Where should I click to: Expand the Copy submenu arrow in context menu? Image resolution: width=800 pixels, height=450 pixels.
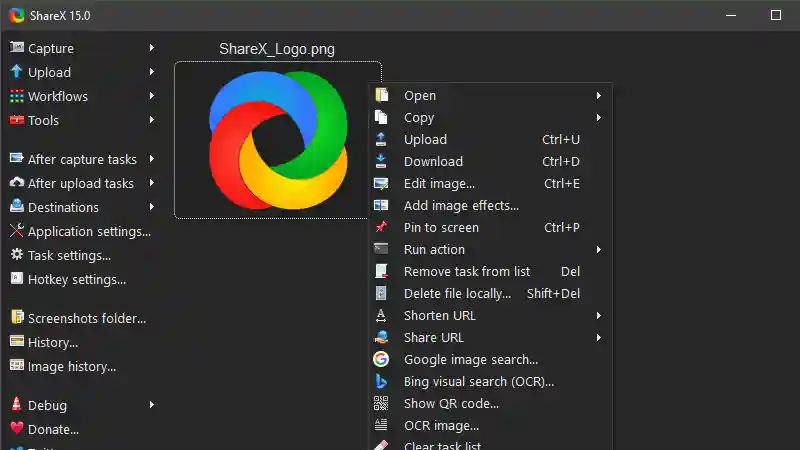(x=598, y=117)
